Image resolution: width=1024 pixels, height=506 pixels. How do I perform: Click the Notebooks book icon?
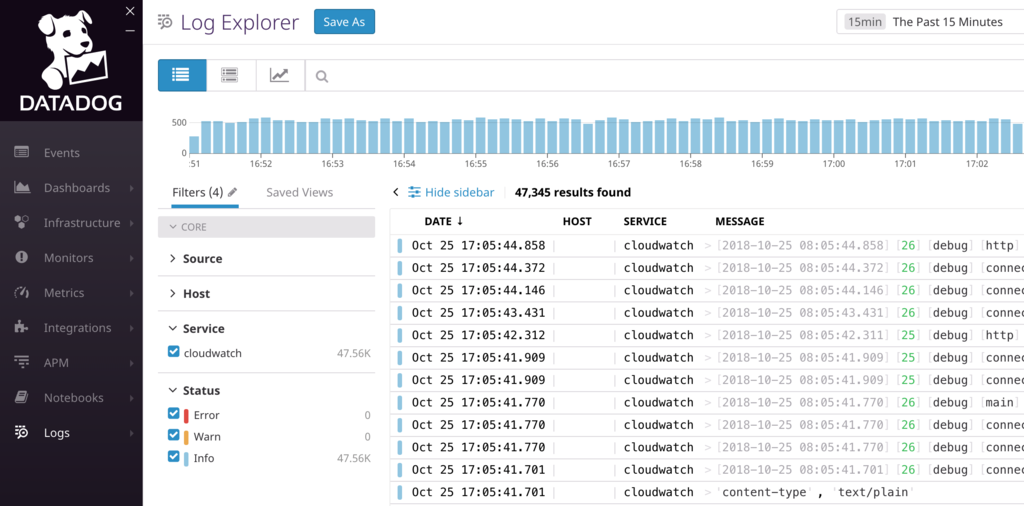[x=22, y=397]
